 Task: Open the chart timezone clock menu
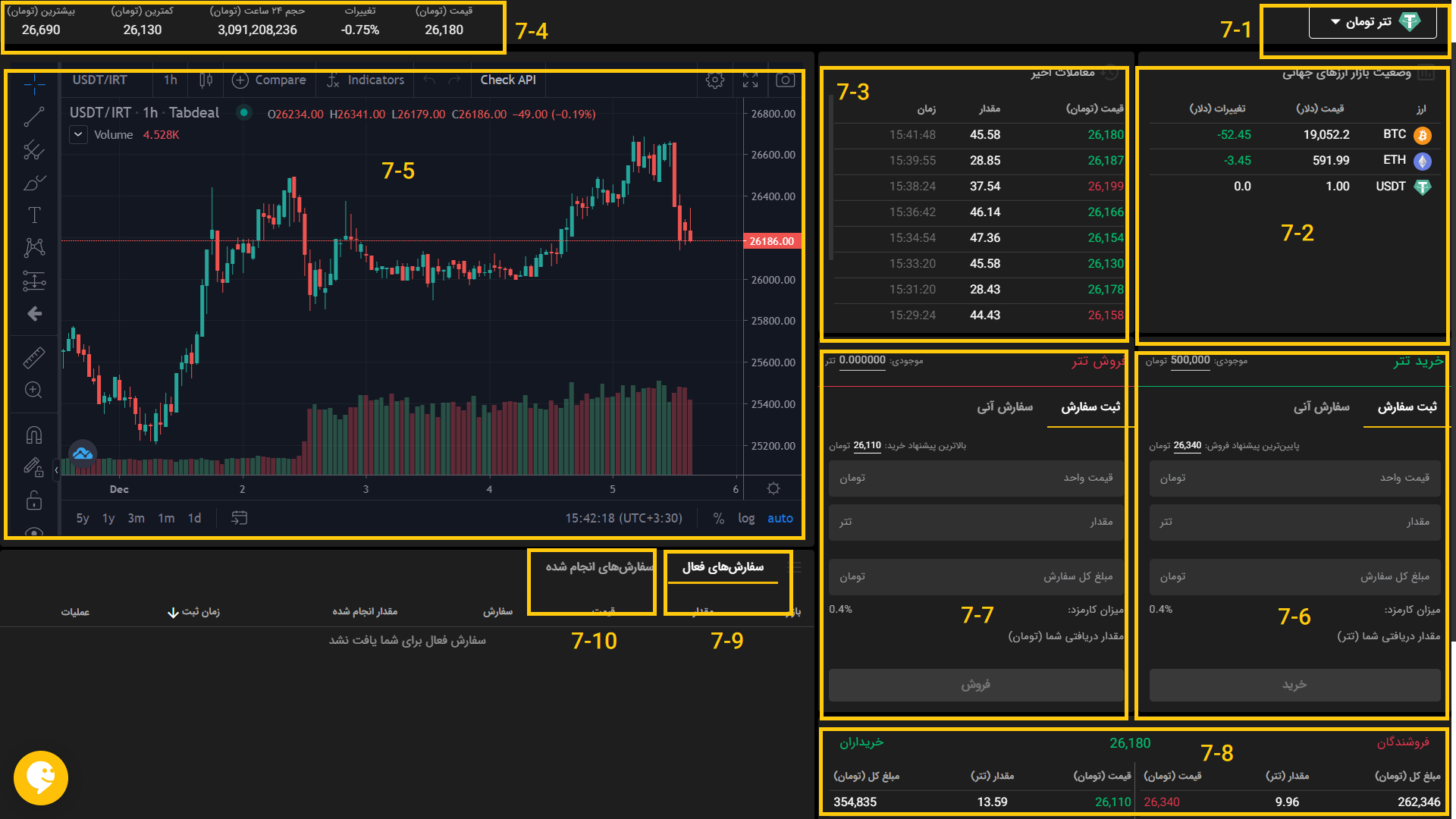pos(623,518)
